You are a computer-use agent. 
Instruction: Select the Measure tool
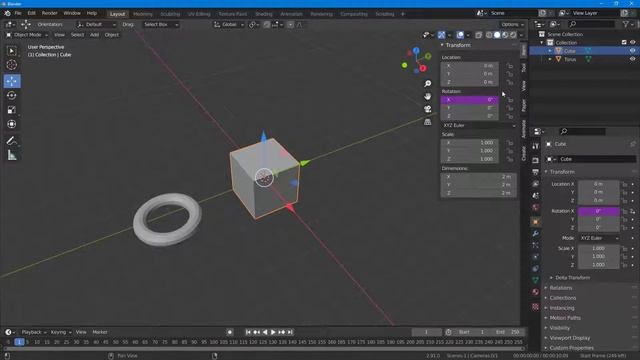[x=12, y=155]
